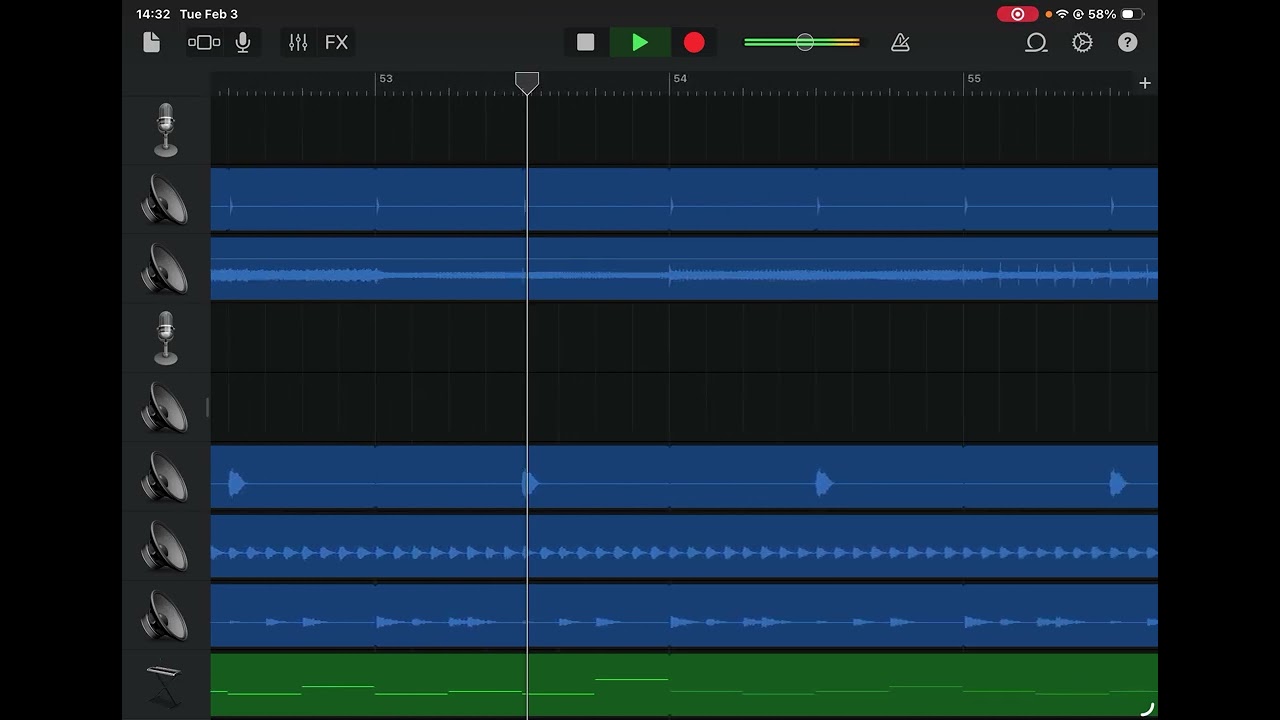Select speaker track header with dense repeating waveform
The height and width of the screenshot is (720, 1280).
click(x=166, y=547)
